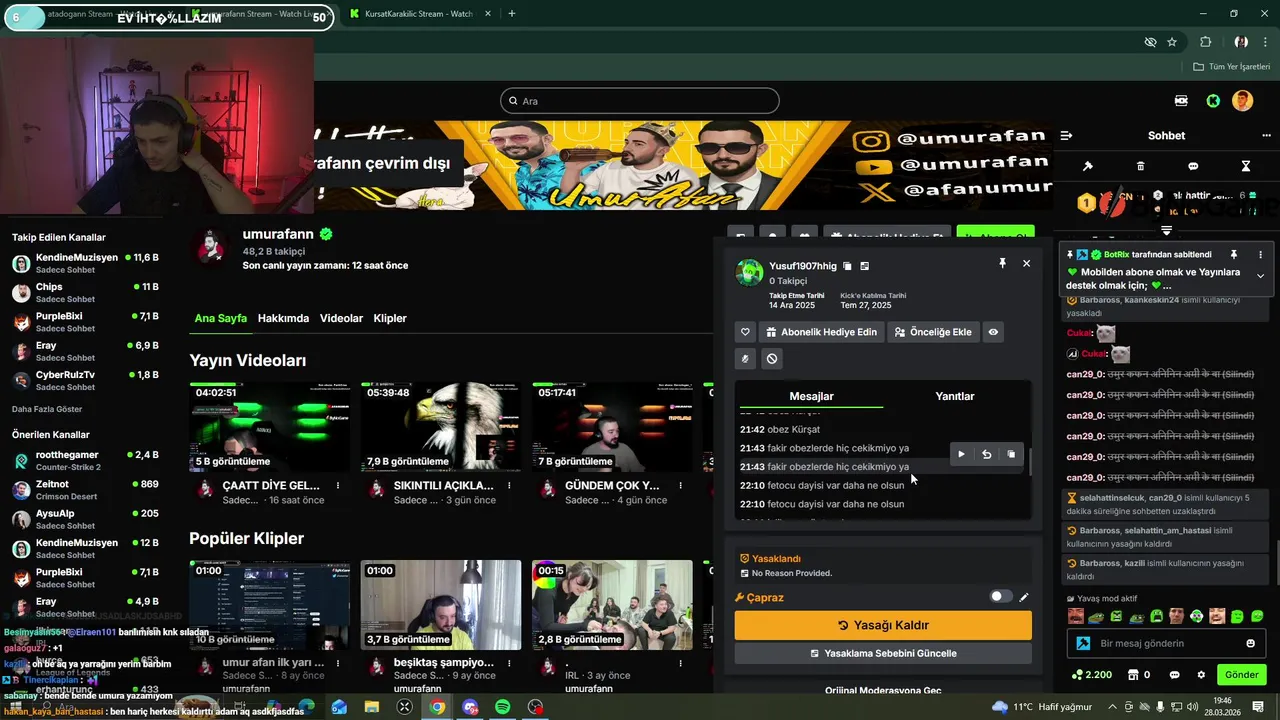Click the 2.200 channel points icon
Image resolution: width=1280 pixels, height=720 pixels.
pyautogui.click(x=1077, y=675)
